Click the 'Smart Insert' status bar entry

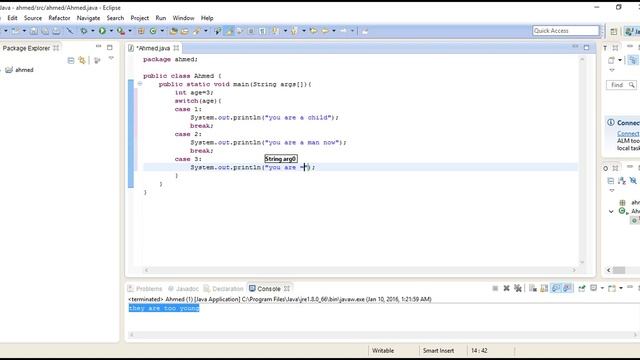(438, 351)
